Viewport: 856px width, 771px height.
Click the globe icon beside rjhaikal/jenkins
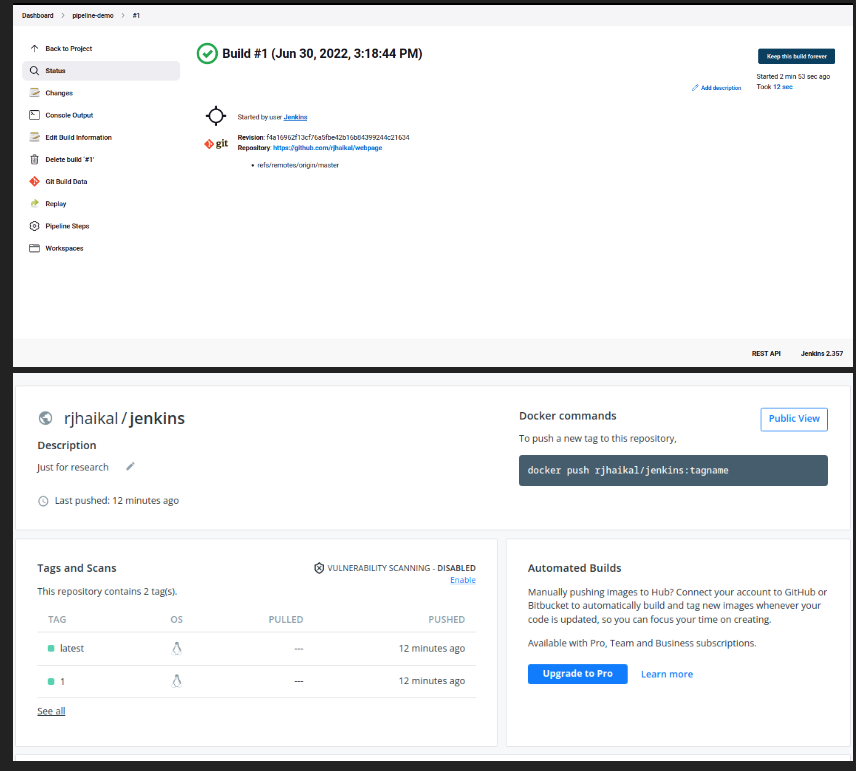(x=45, y=418)
